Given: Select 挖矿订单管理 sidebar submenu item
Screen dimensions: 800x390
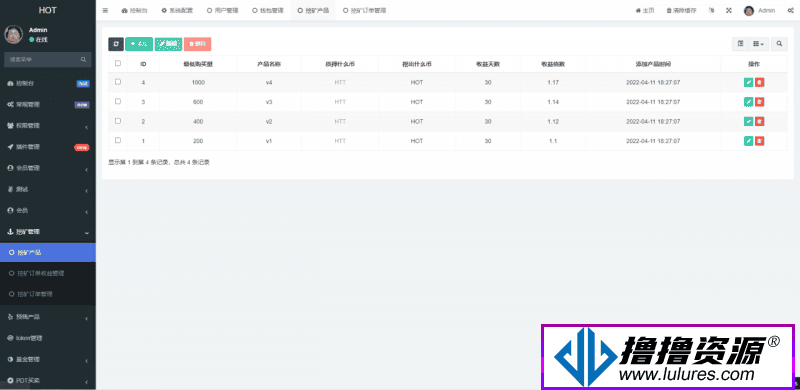Looking at the screenshot, I should (48, 295).
